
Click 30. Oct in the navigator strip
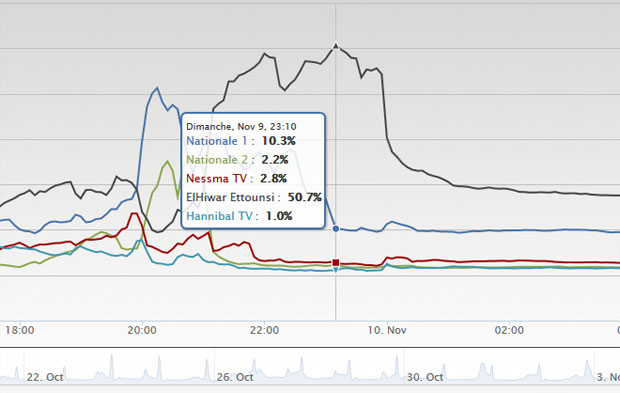coord(425,377)
